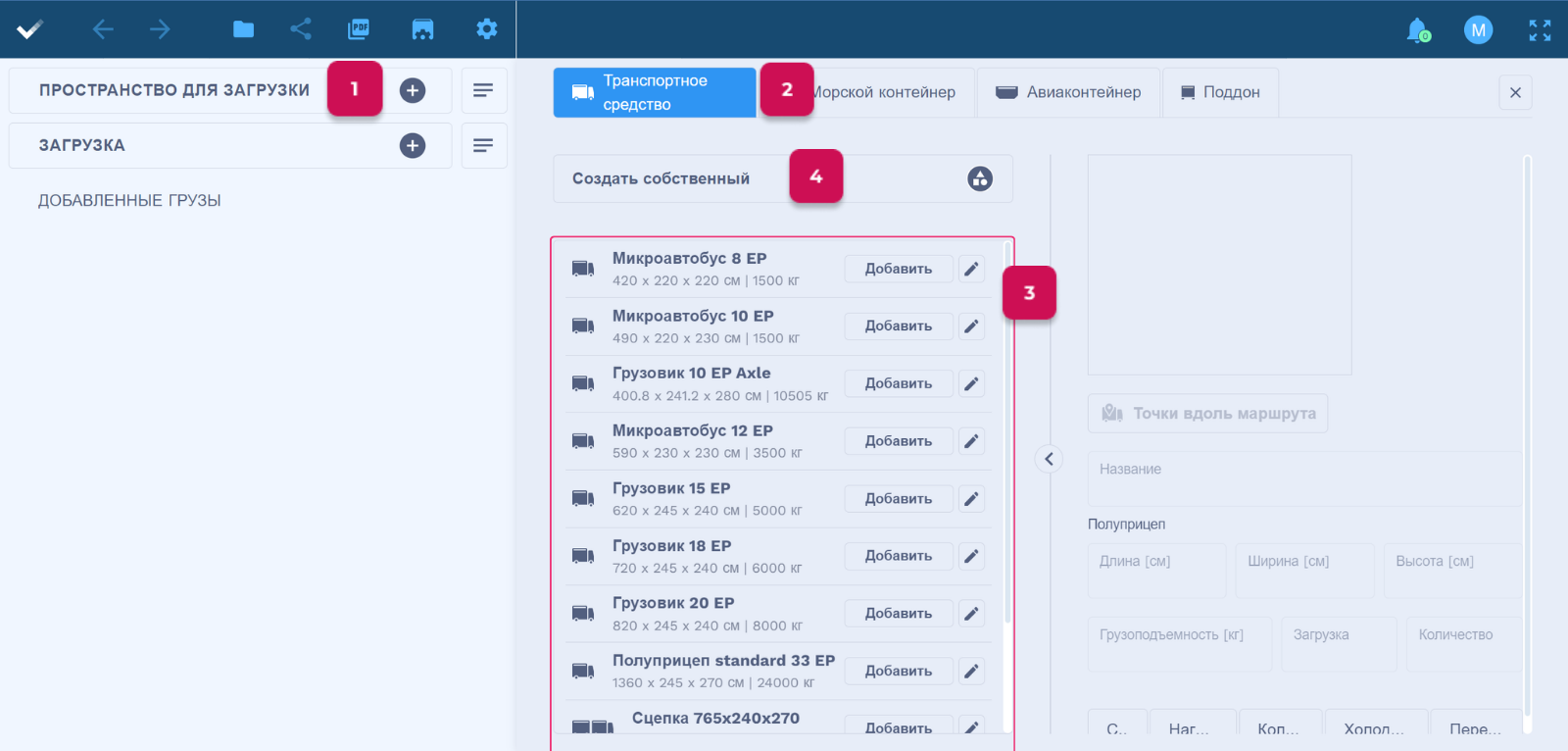
Task: Select the Поддон tab
Action: pos(1220,92)
